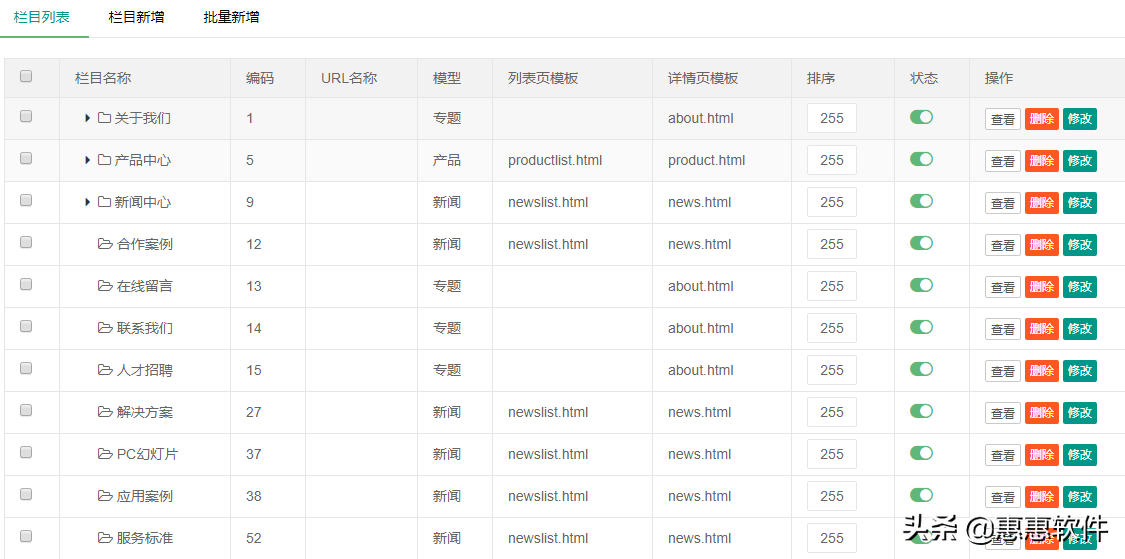Image resolution: width=1125 pixels, height=559 pixels.
Task: Click the sort order field for 产品中心
Action: [831, 160]
